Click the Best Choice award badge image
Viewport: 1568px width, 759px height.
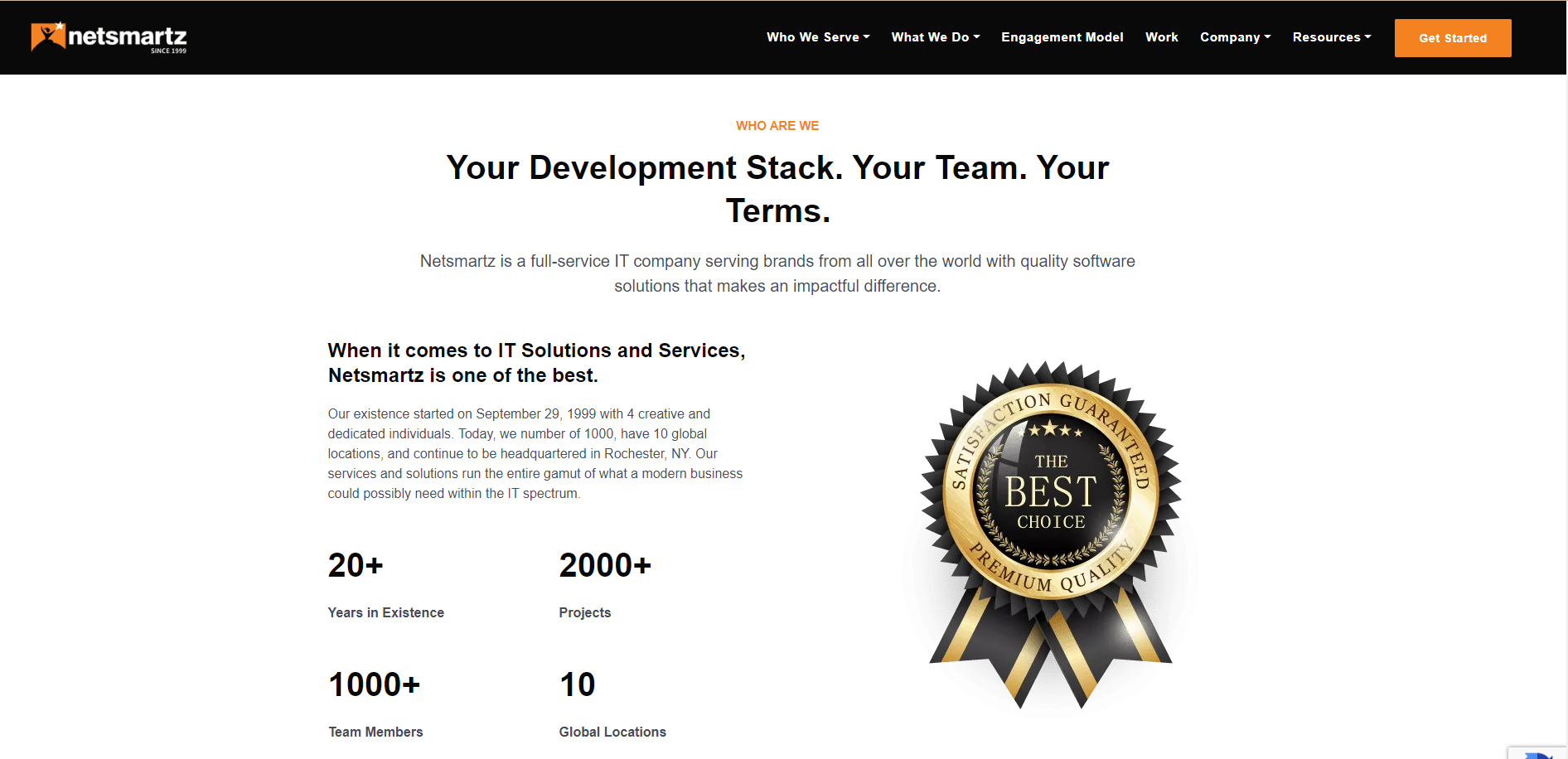coord(1051,534)
